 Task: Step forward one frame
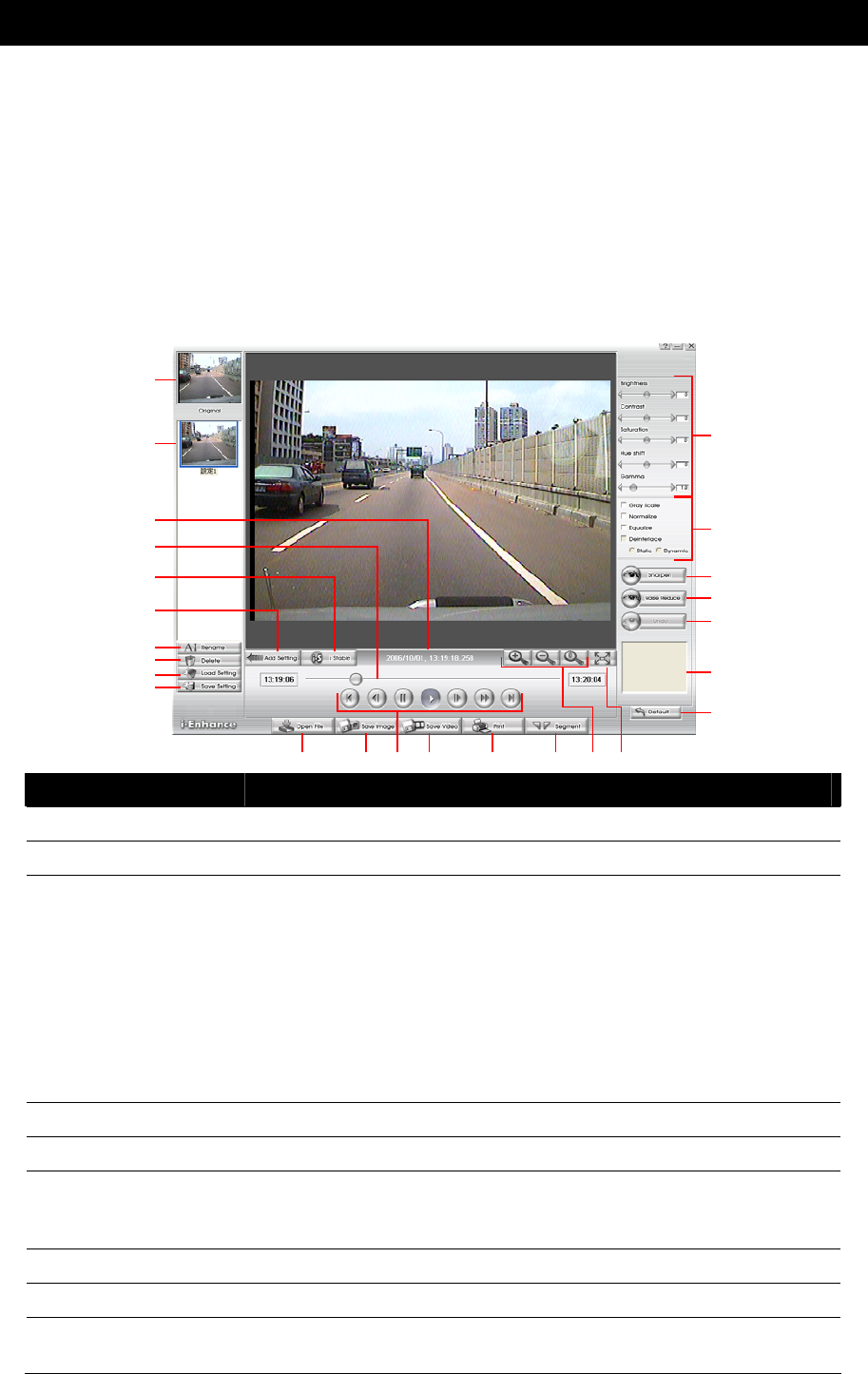tap(457, 698)
